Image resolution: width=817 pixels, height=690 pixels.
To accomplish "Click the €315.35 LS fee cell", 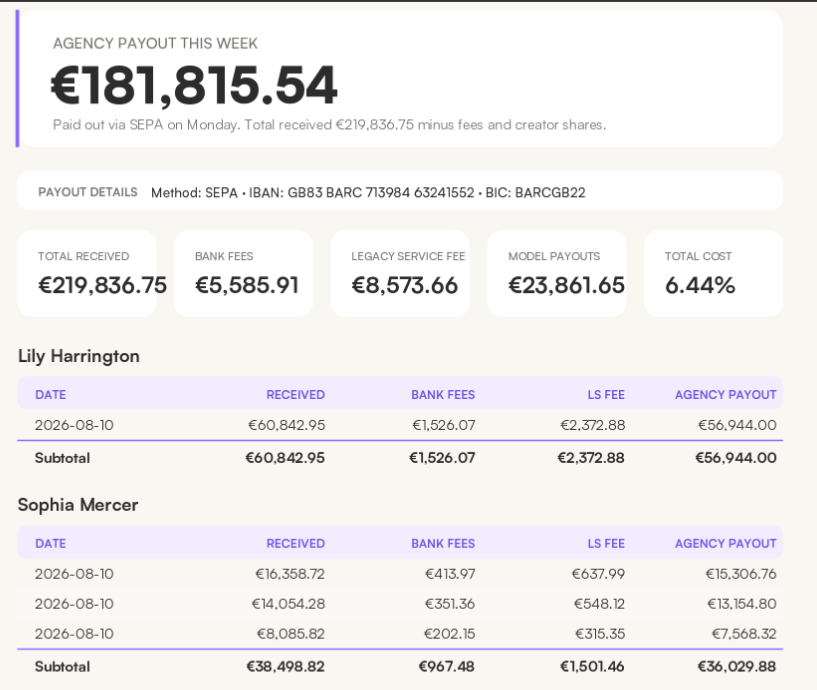I will click(x=600, y=634).
